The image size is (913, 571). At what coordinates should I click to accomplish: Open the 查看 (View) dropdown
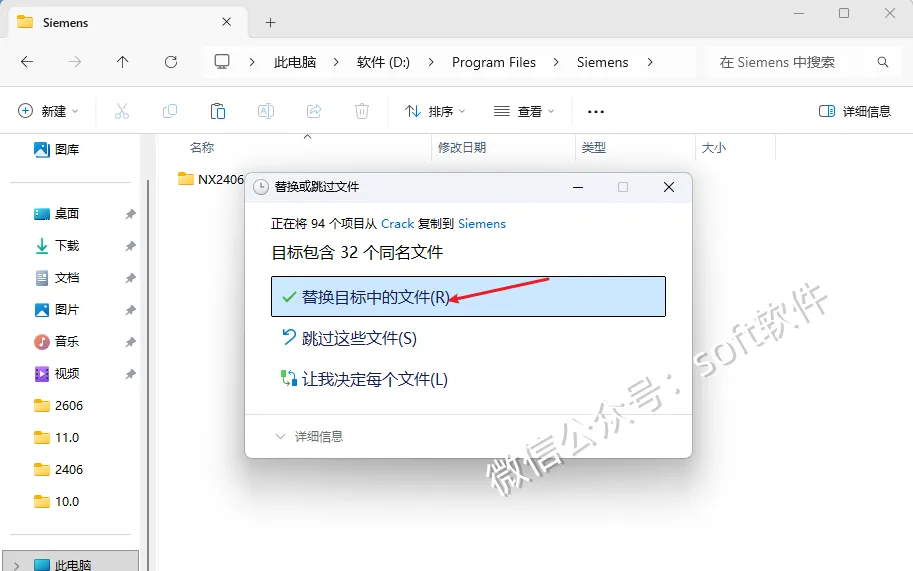(x=524, y=111)
